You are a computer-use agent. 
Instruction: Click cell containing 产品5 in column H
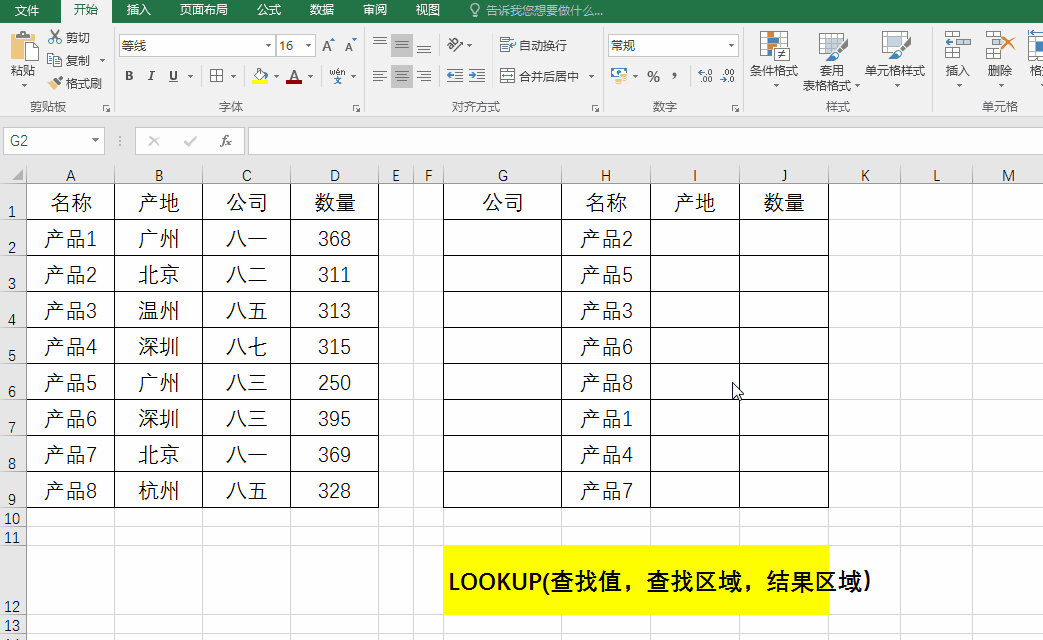click(x=606, y=274)
